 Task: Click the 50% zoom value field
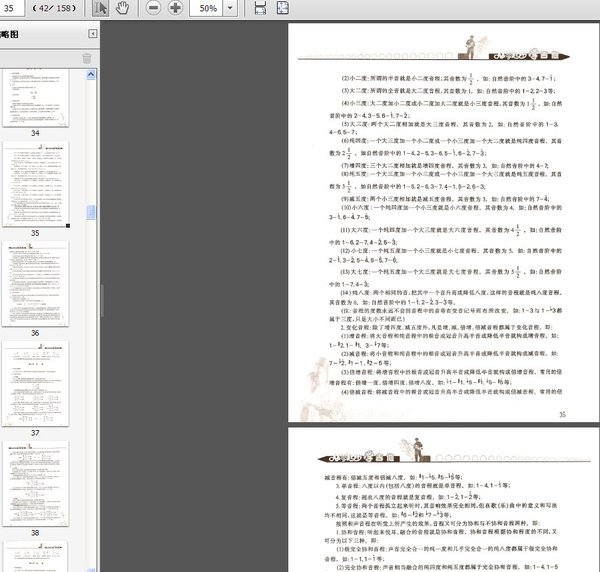208,8
